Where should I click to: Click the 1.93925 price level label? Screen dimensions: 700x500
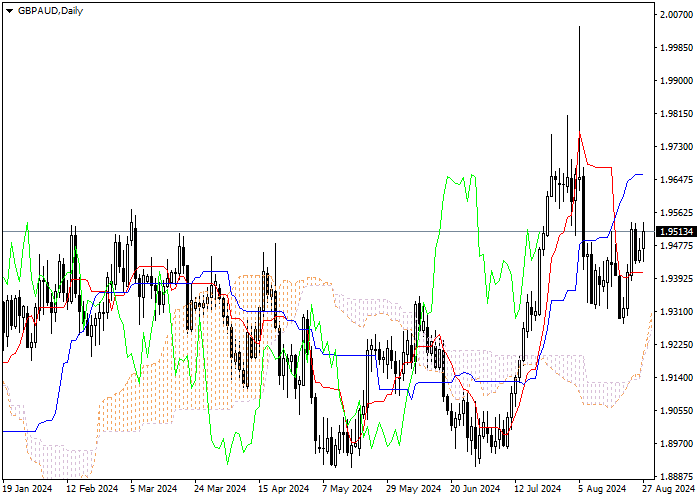tap(677, 279)
